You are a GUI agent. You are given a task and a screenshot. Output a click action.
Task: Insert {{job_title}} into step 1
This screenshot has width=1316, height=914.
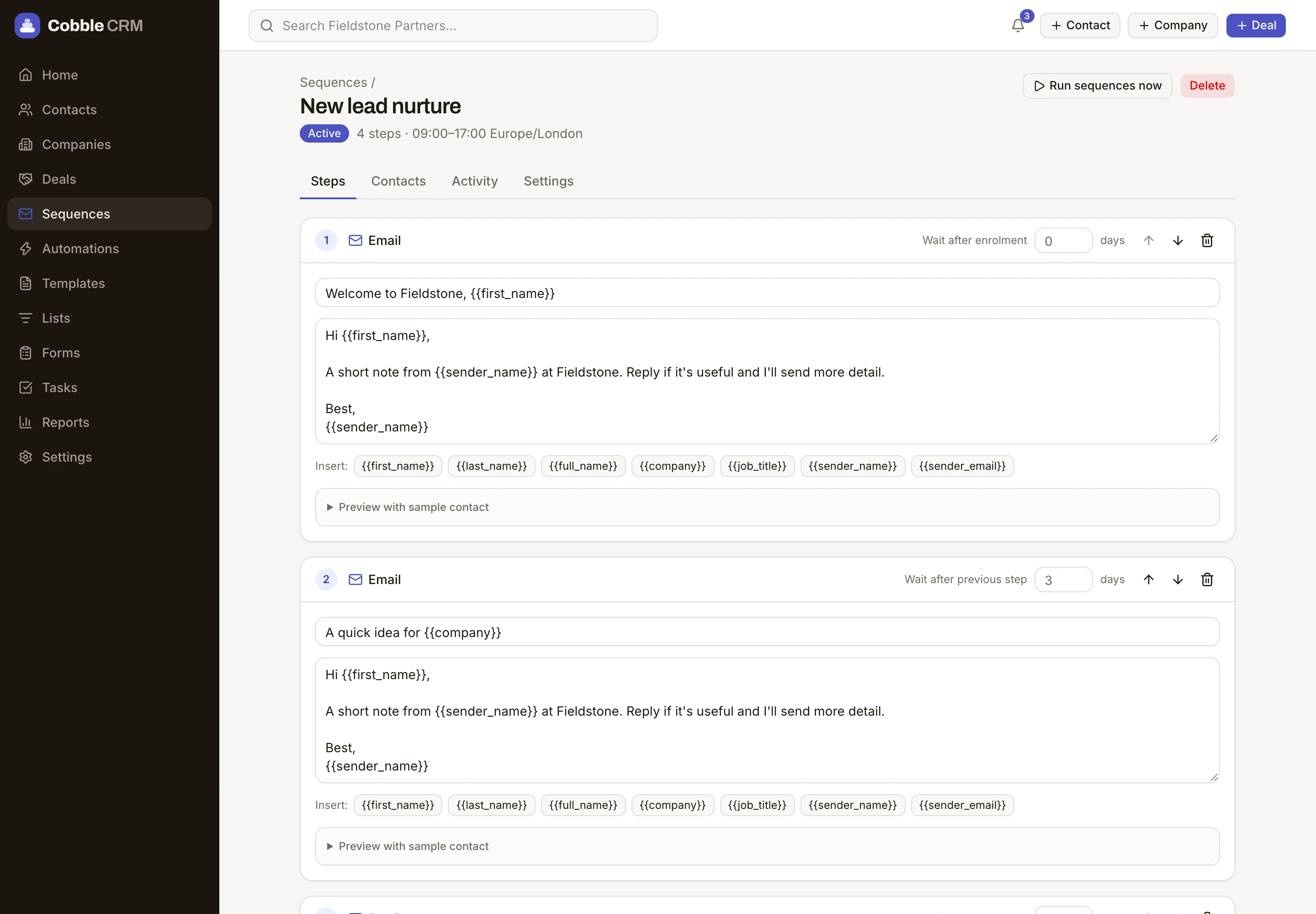[757, 466]
